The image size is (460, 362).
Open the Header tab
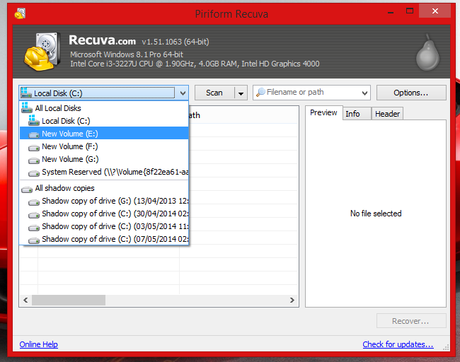(x=387, y=114)
